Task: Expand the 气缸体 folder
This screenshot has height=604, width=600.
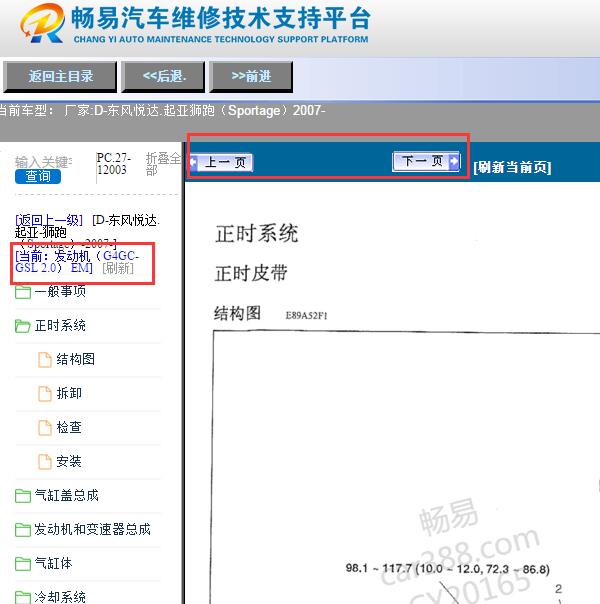Action: 54,563
